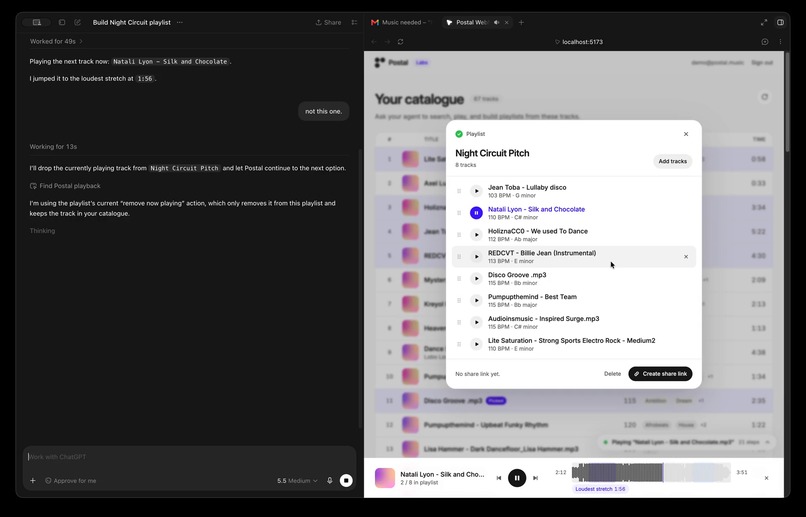Grab drag handle of Lite Saturation row
The image size is (806, 517).
[x=459, y=344]
